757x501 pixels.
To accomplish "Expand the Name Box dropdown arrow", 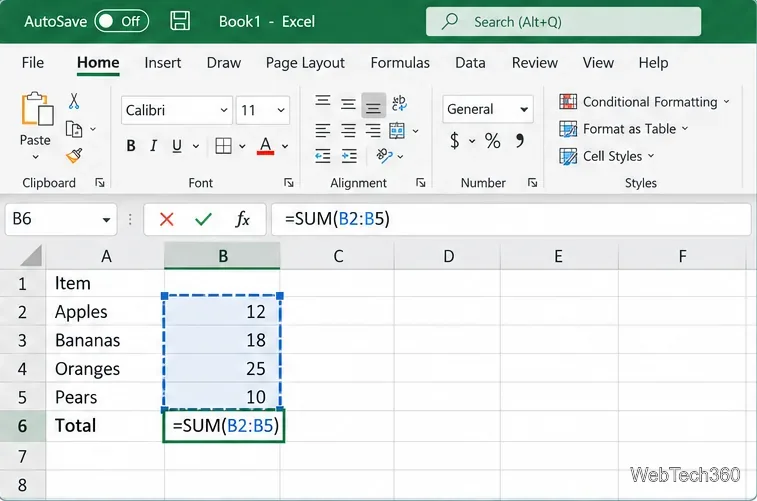I will (x=106, y=220).
